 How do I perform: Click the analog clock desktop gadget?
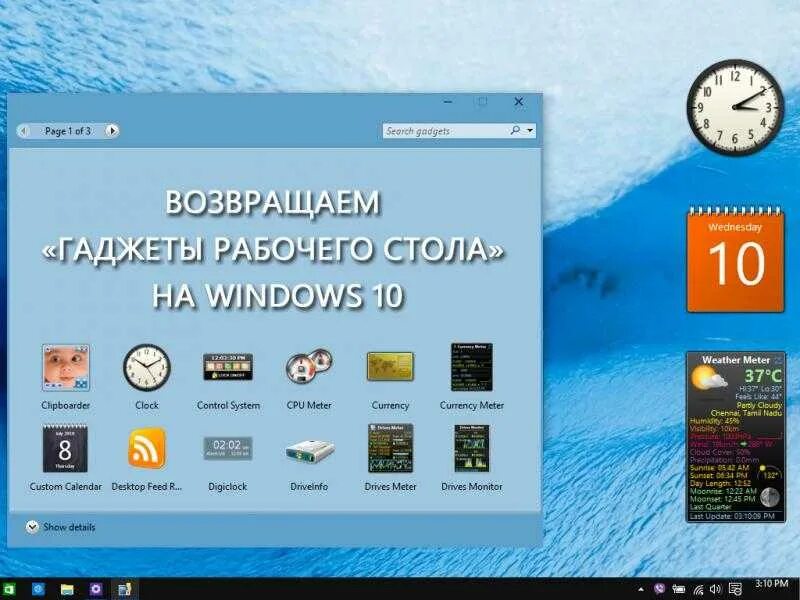click(x=735, y=107)
